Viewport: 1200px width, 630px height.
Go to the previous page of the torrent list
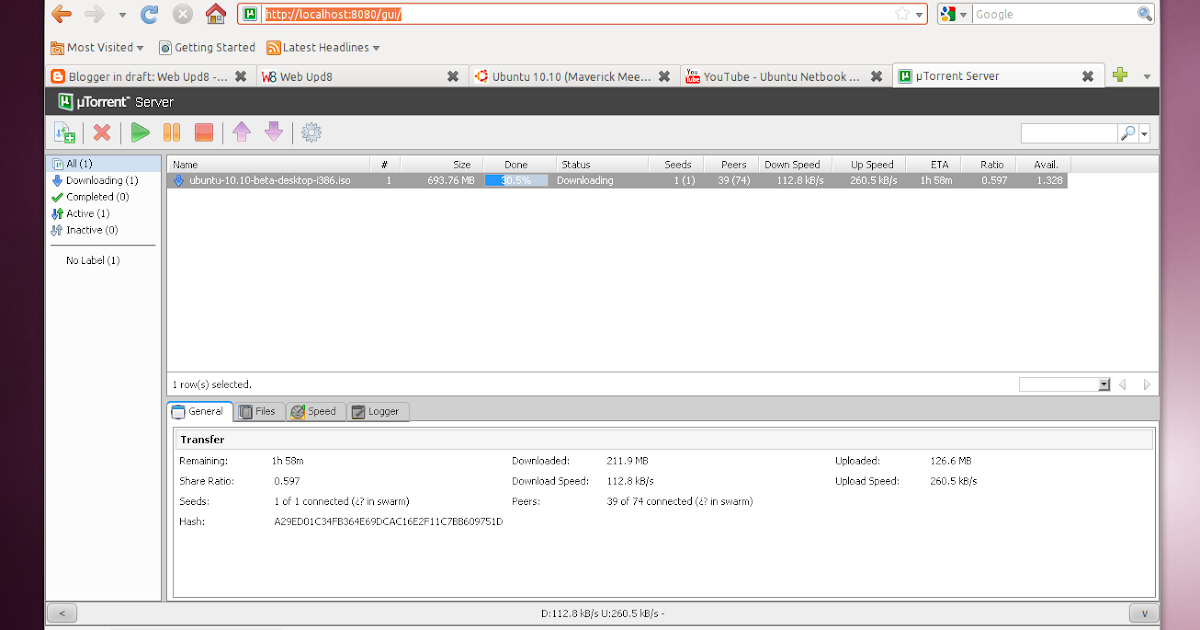[1122, 384]
